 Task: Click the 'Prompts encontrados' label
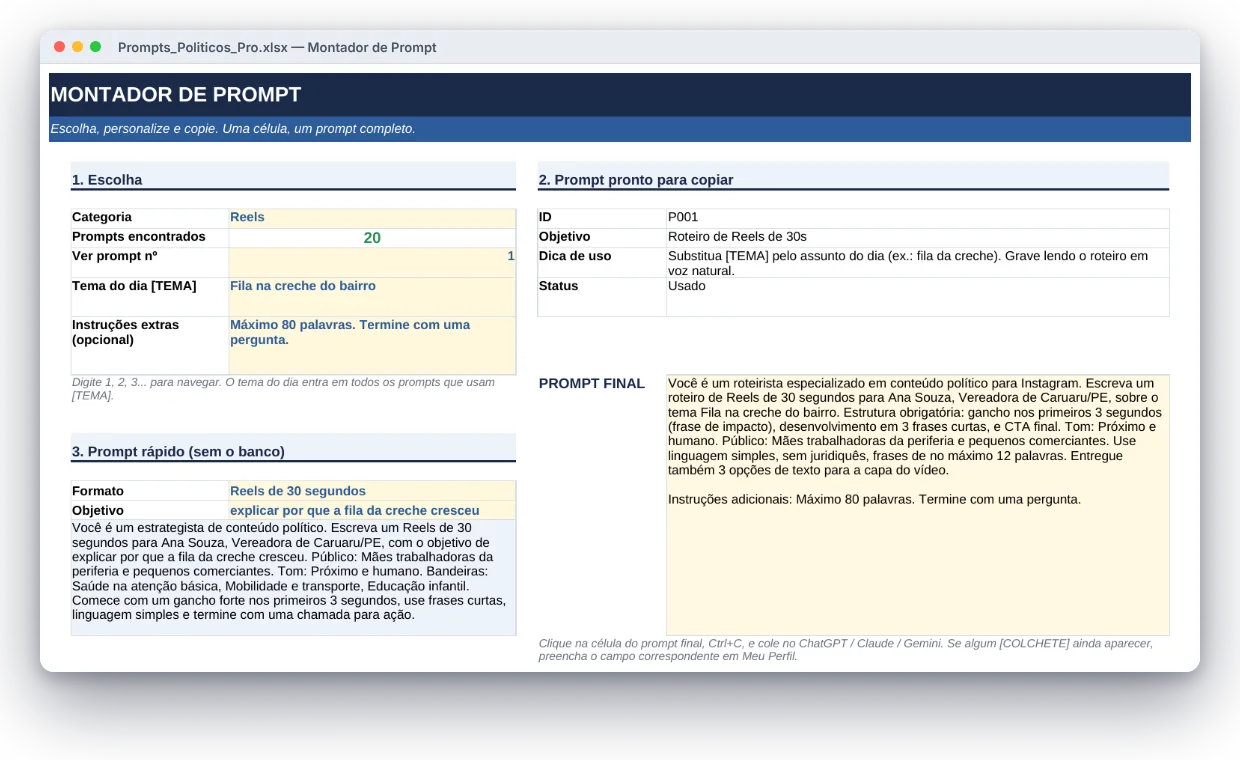[x=150, y=238]
